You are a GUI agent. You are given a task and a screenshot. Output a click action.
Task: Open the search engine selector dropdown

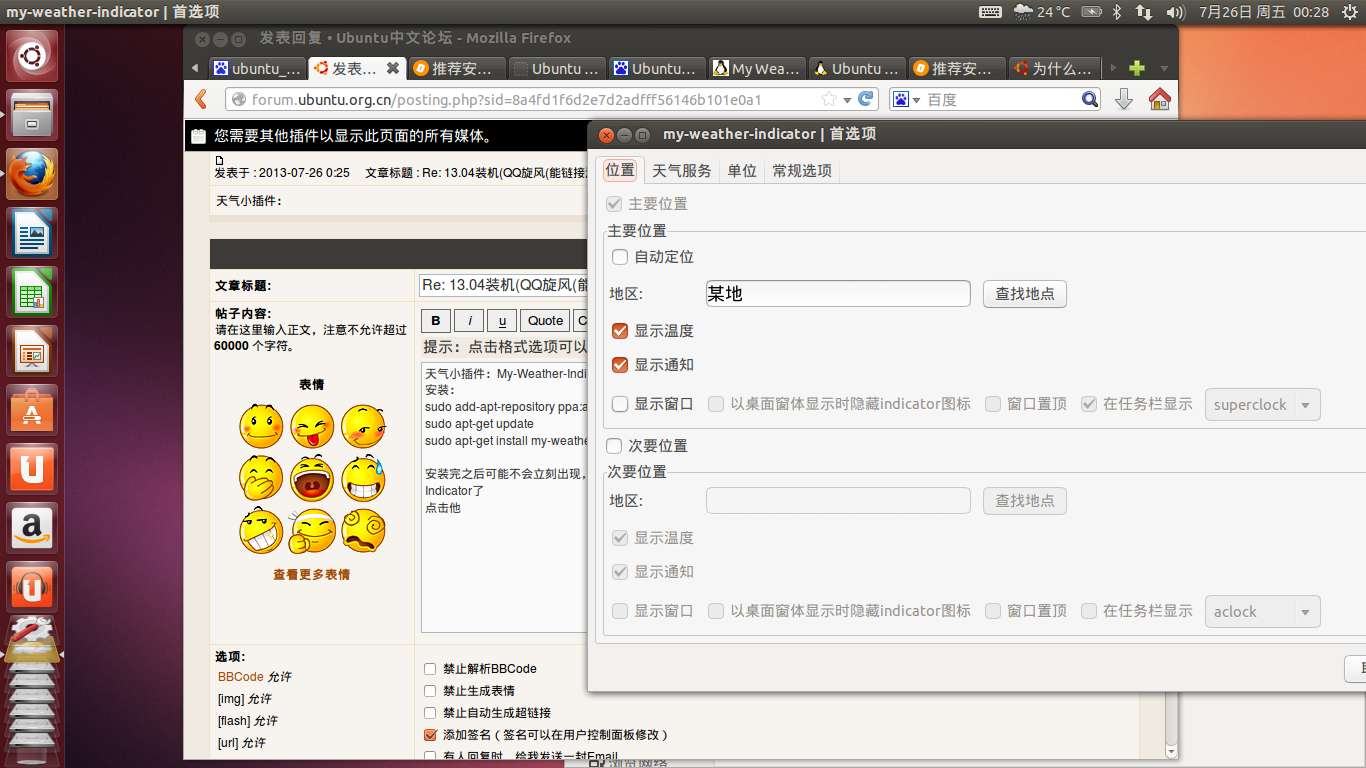(906, 99)
